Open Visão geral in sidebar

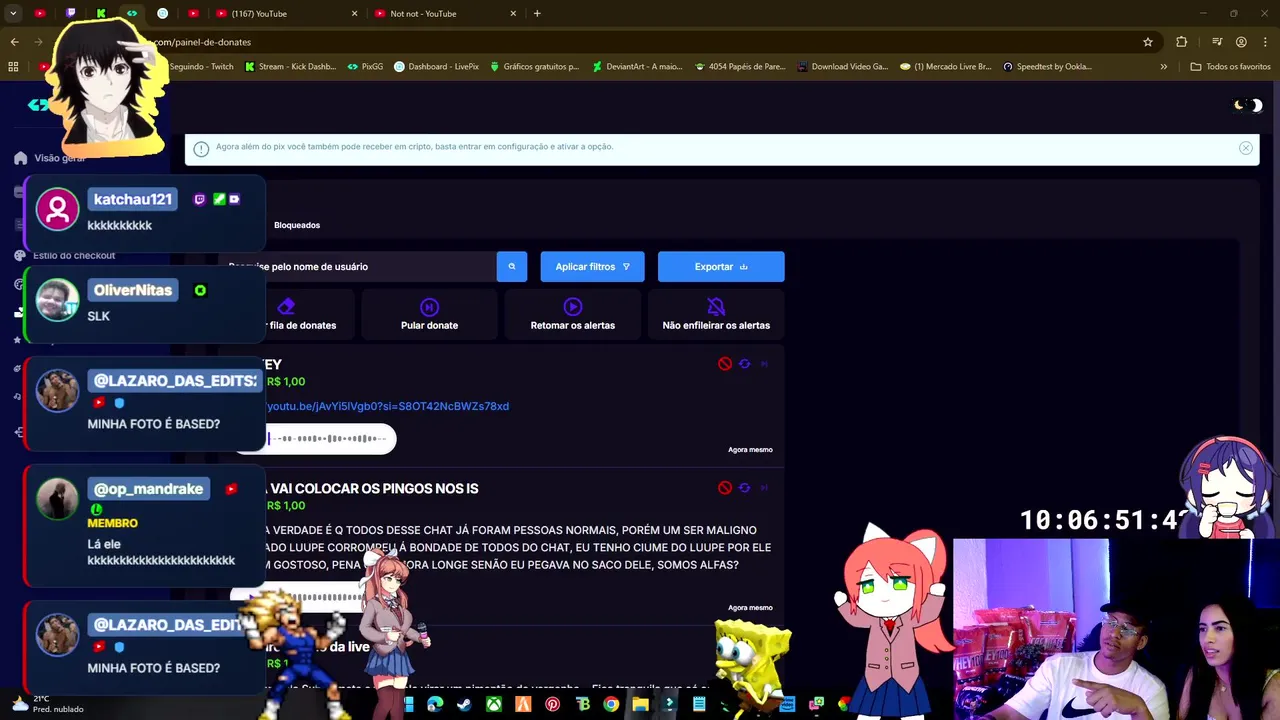point(50,158)
